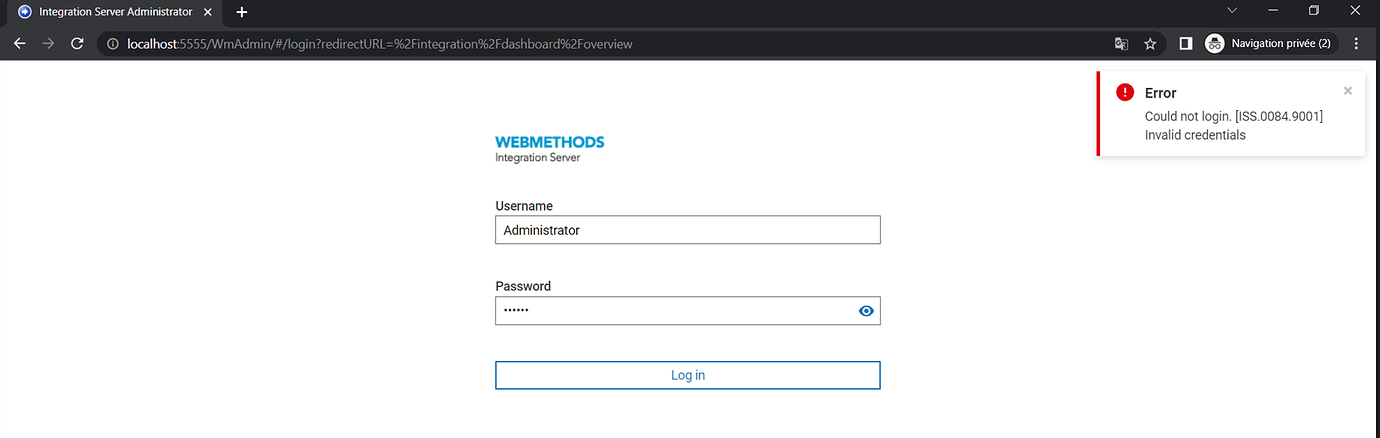The image size is (1380, 438).
Task: Focus the Password input field
Action: coord(675,311)
